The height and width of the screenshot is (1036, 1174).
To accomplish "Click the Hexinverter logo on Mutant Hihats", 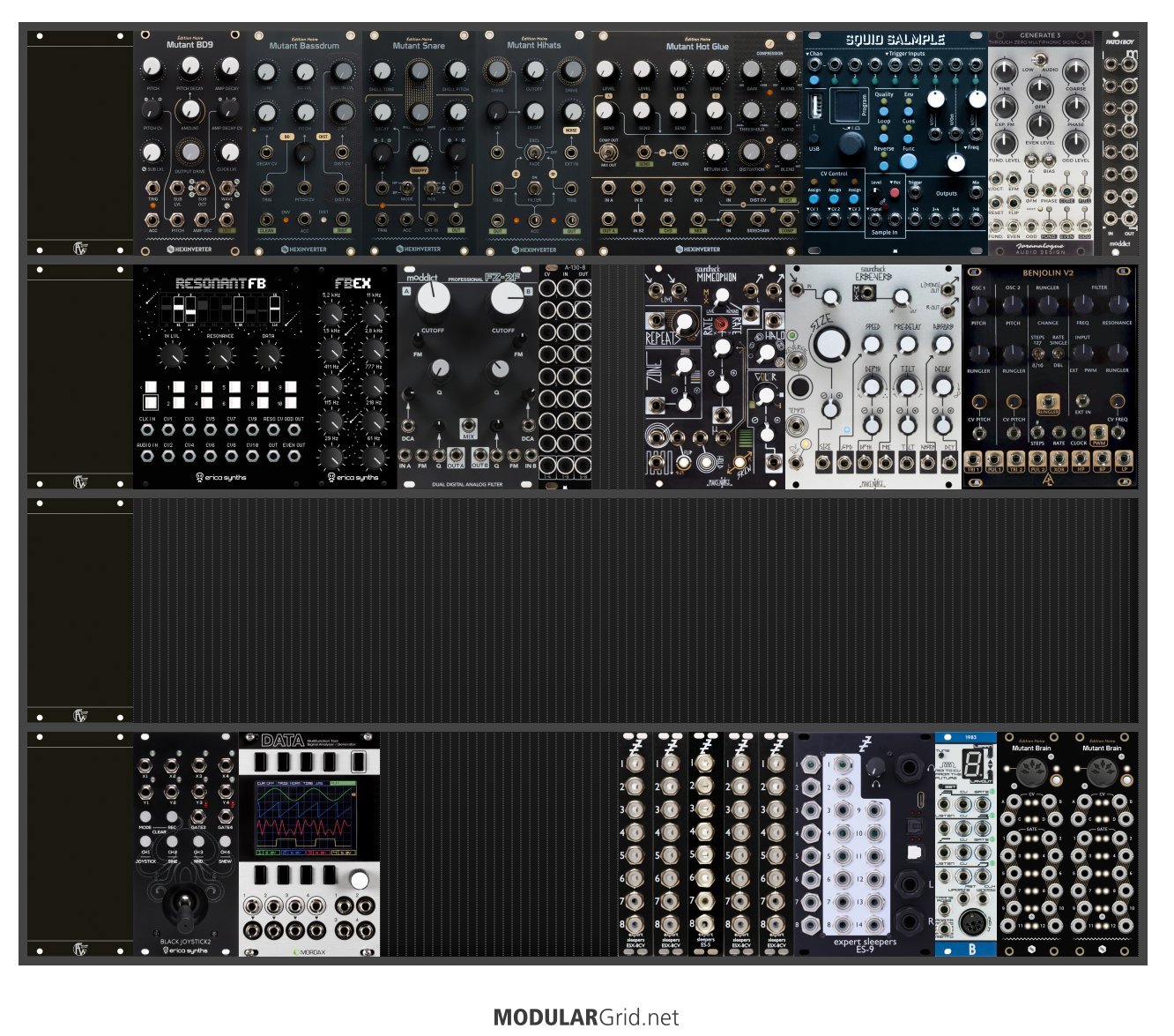I will click(533, 250).
